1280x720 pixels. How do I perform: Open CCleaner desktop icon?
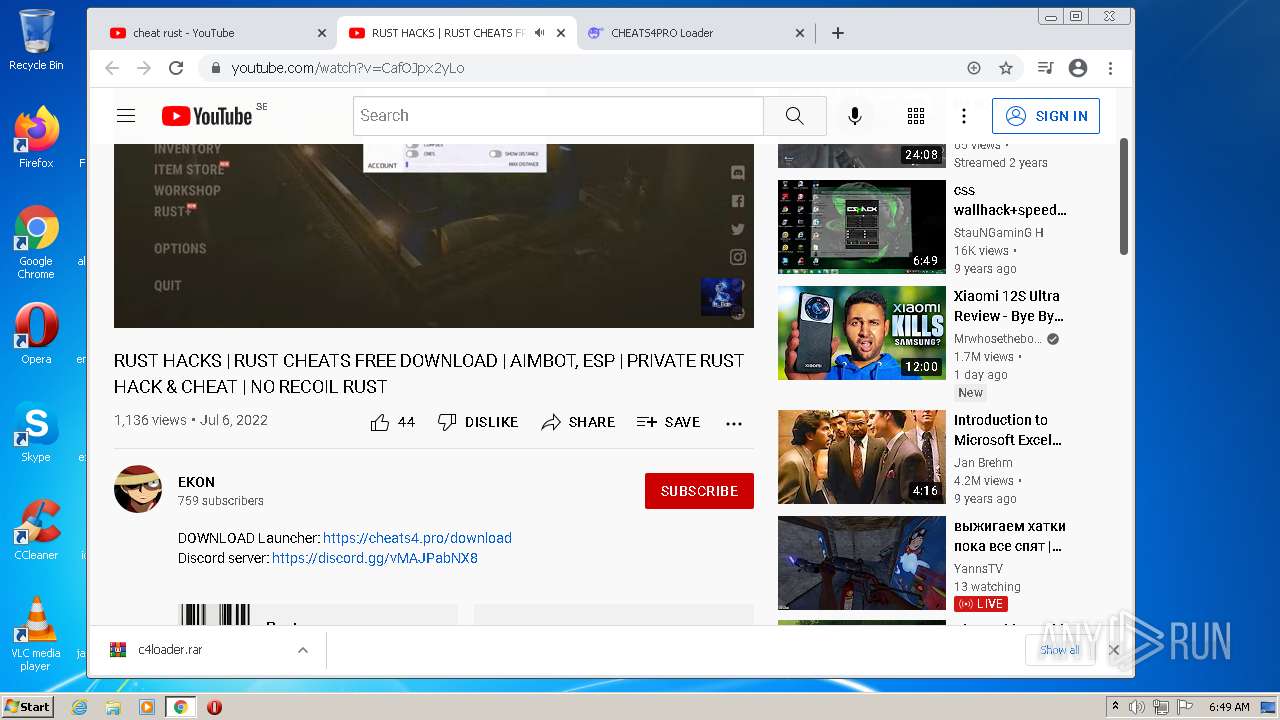pyautogui.click(x=36, y=530)
